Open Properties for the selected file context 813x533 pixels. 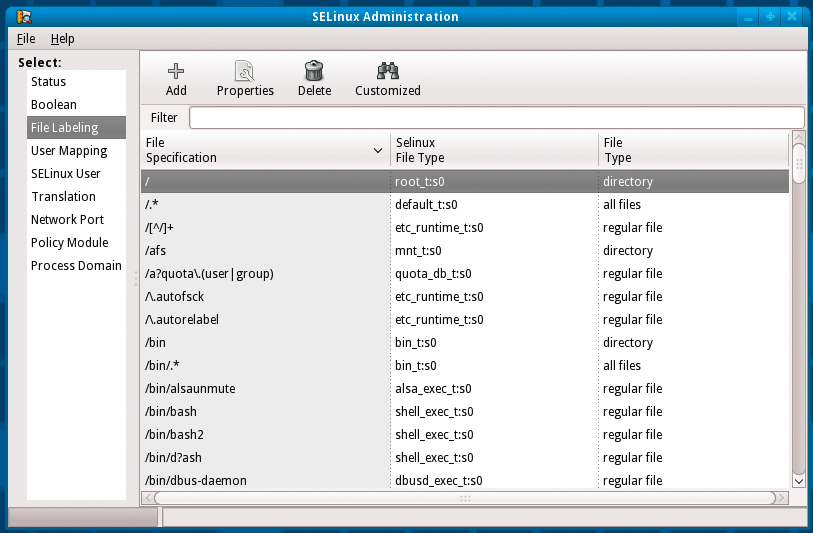245,79
